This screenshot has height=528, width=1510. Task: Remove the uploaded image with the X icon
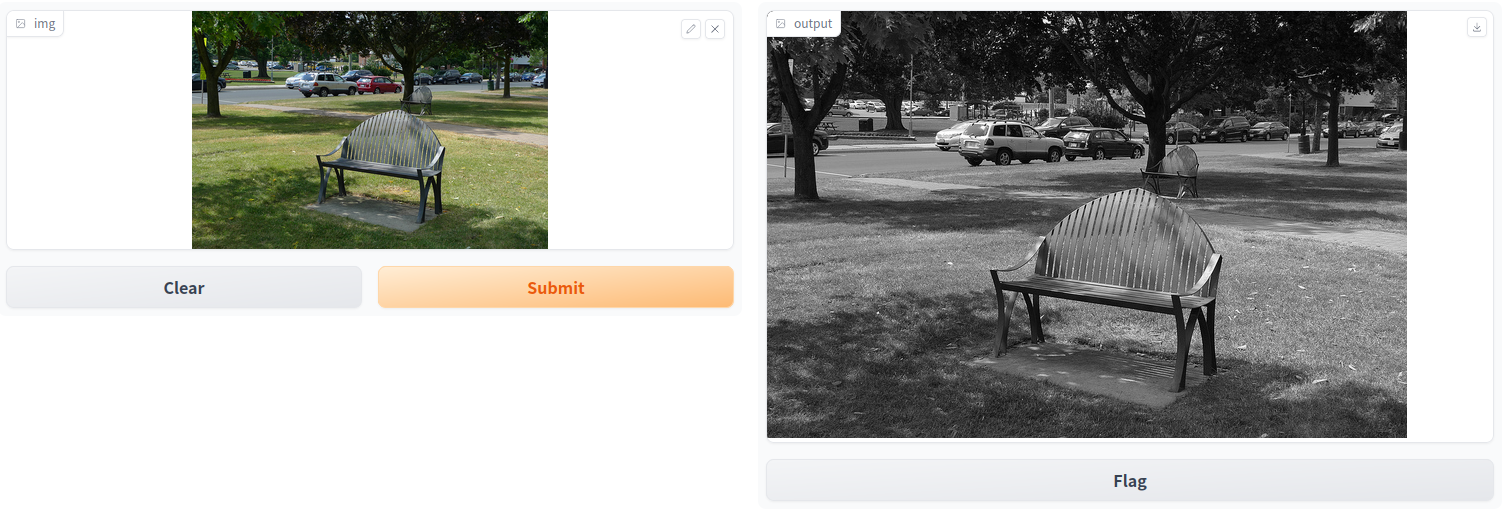click(715, 29)
